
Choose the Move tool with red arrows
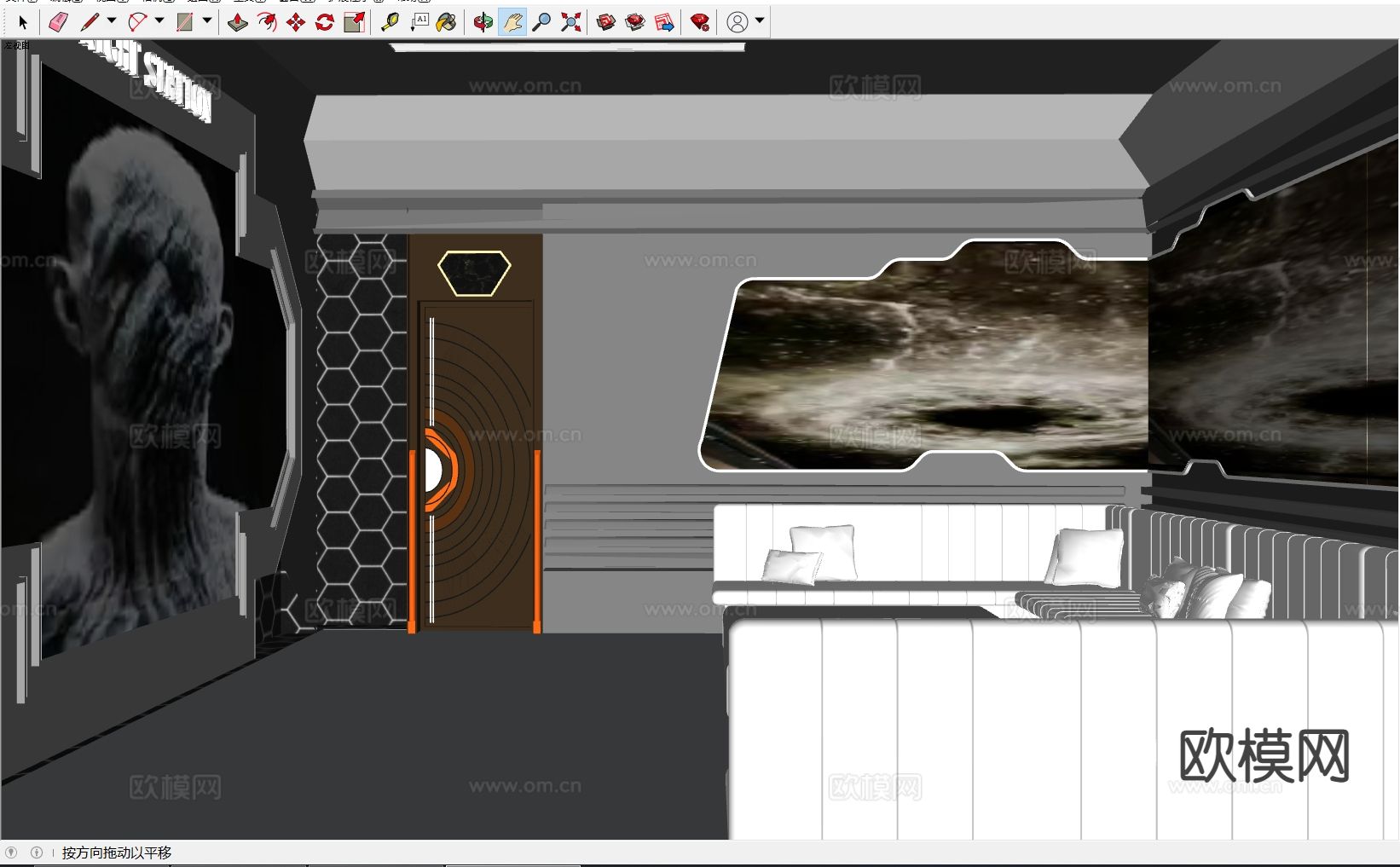pos(296,22)
